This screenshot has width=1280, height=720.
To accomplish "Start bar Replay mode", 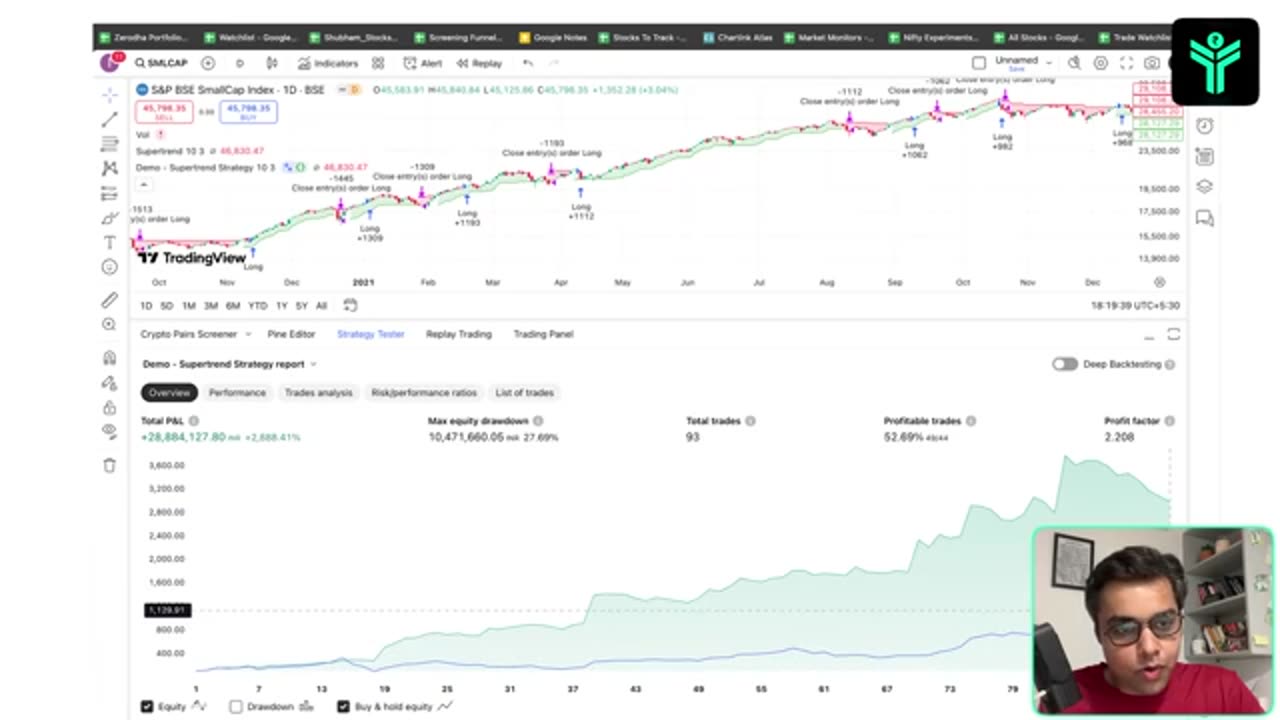I will pos(479,63).
